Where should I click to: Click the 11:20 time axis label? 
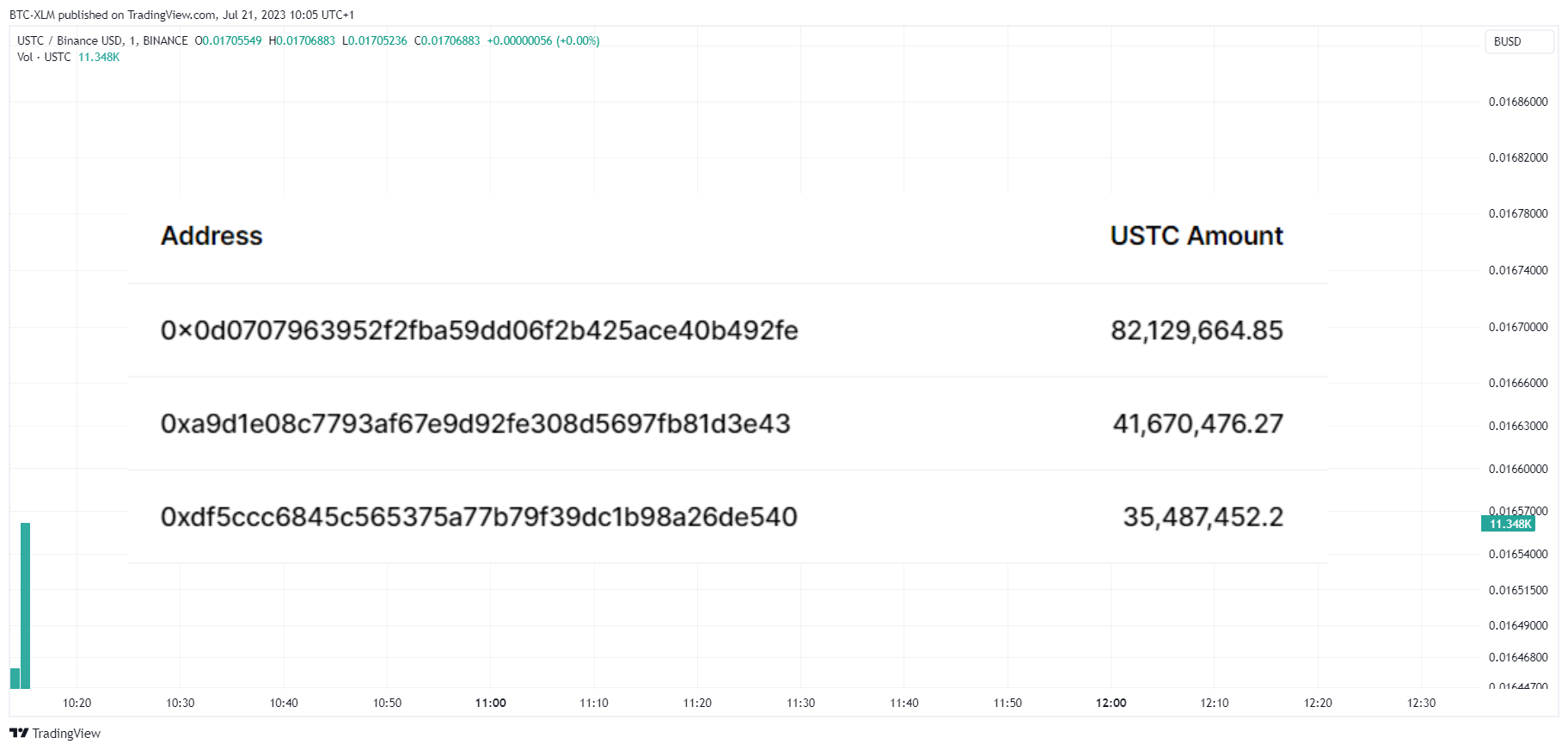[x=697, y=703]
